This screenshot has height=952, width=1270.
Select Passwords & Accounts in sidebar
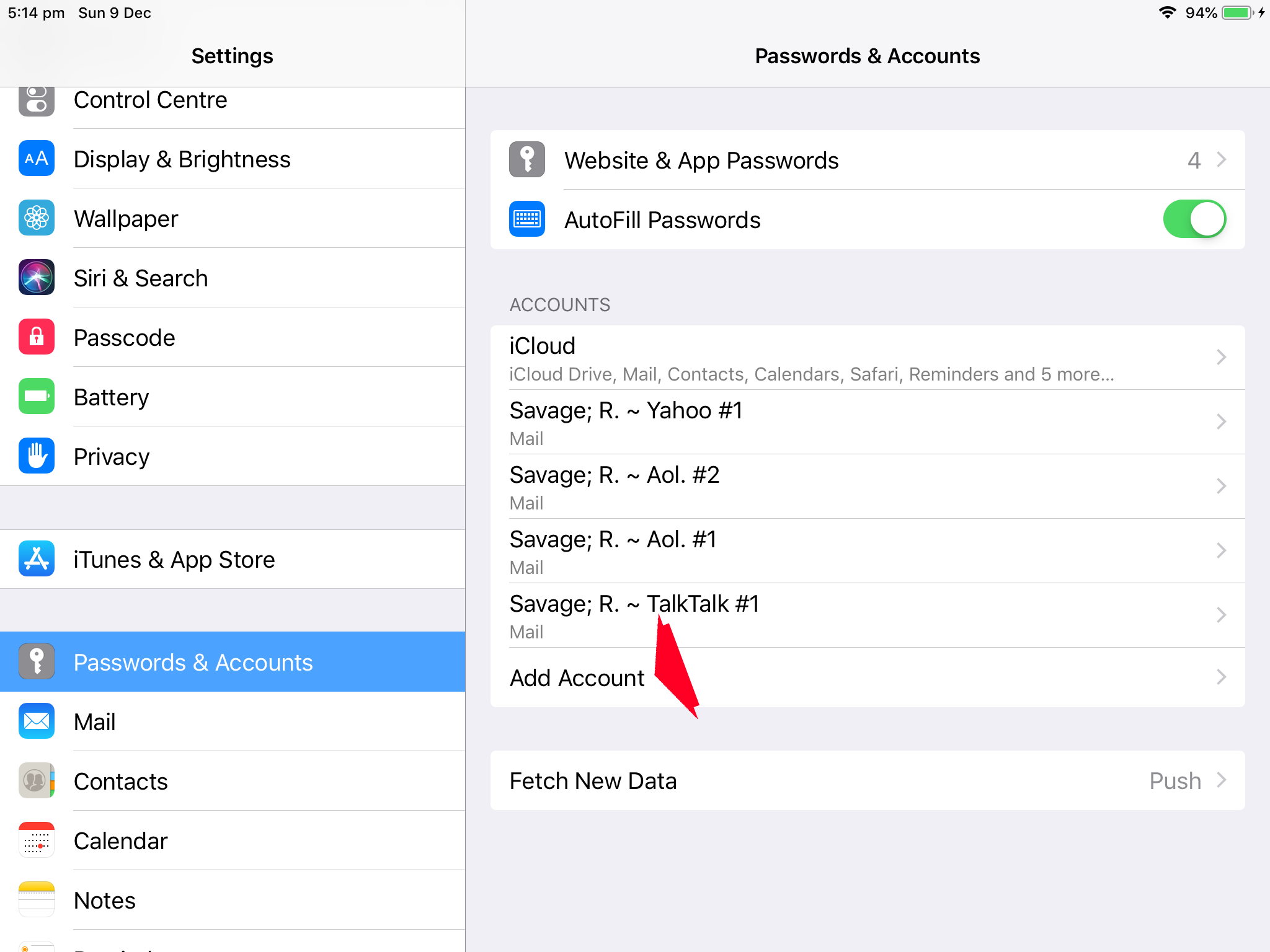pyautogui.click(x=233, y=662)
